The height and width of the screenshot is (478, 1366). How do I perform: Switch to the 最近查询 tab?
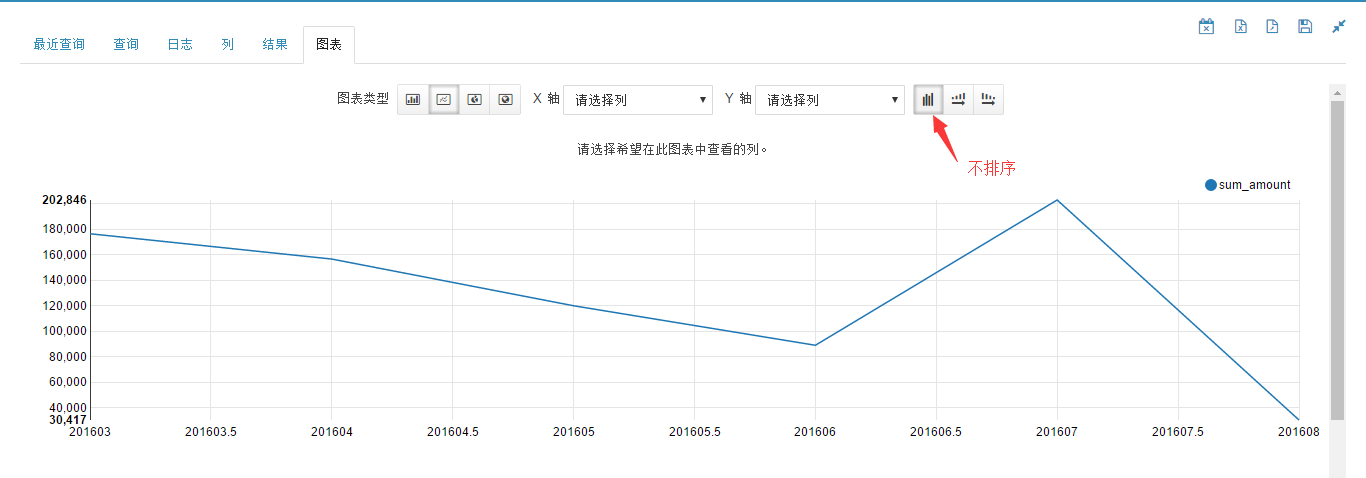[59, 45]
